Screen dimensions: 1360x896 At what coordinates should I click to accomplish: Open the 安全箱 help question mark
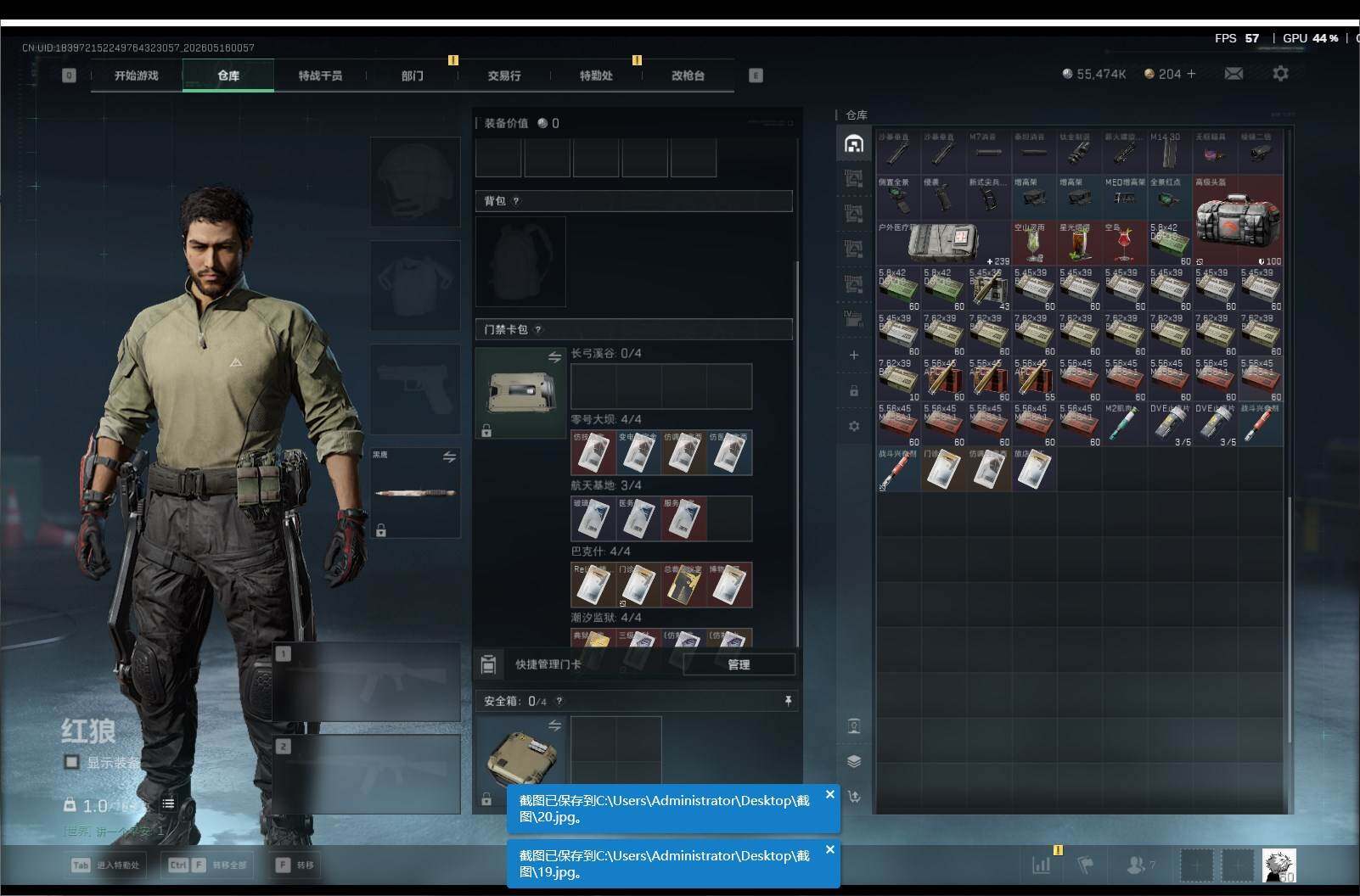(559, 701)
